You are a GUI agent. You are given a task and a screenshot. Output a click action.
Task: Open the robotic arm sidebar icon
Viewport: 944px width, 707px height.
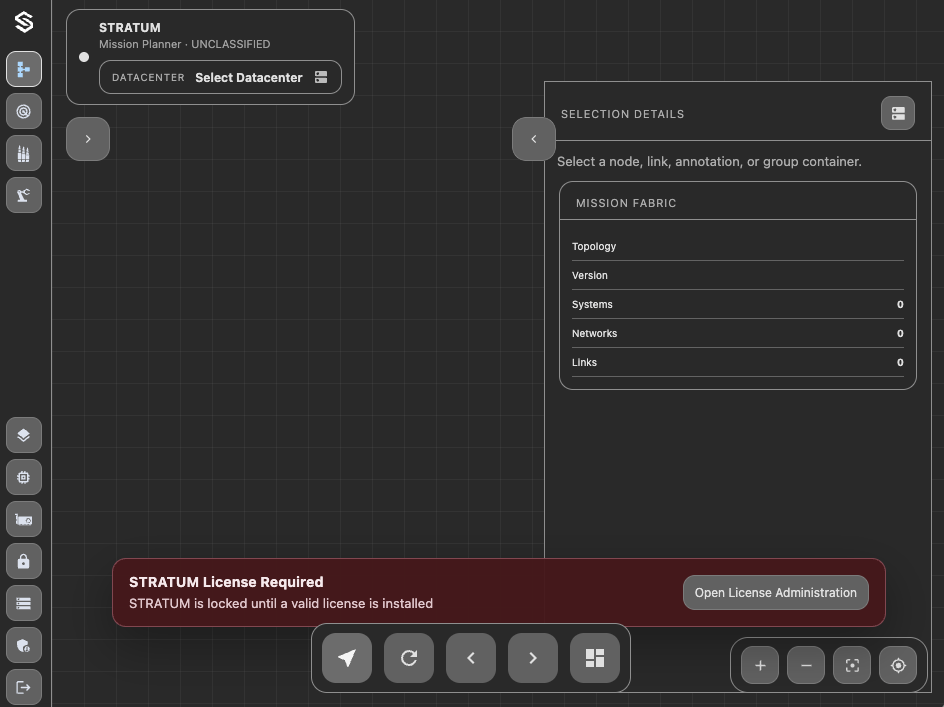[x=24, y=195]
